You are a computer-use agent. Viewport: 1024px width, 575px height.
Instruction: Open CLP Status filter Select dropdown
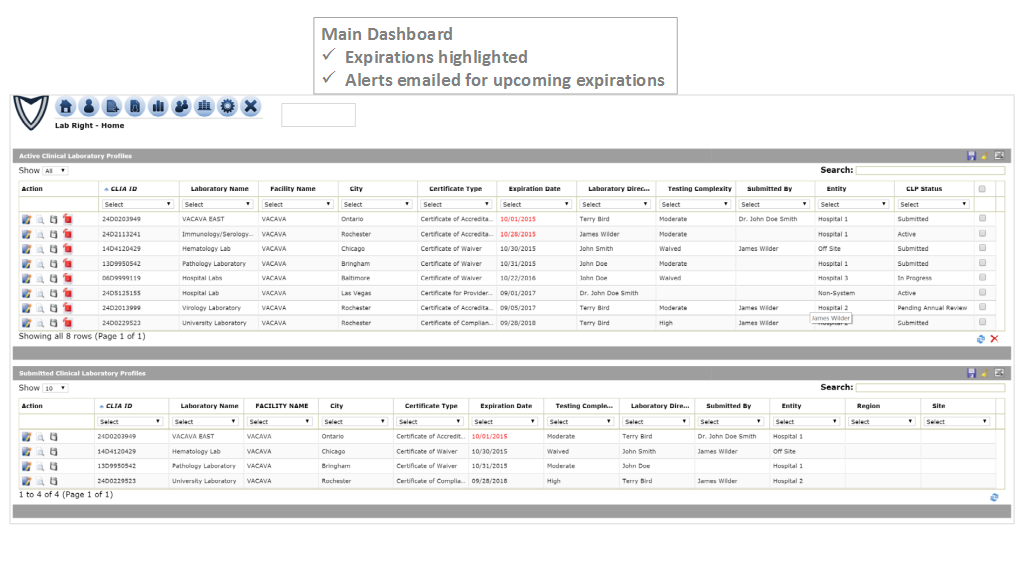click(x=933, y=205)
